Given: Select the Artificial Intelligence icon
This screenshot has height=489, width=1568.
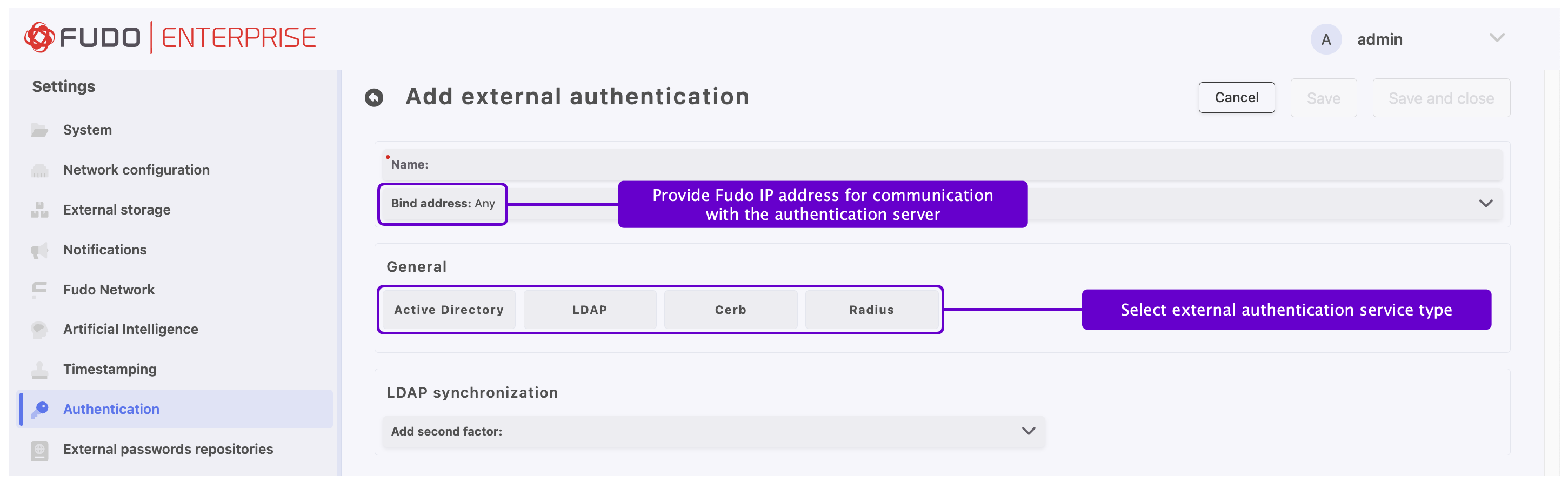Looking at the screenshot, I should pyautogui.click(x=39, y=329).
